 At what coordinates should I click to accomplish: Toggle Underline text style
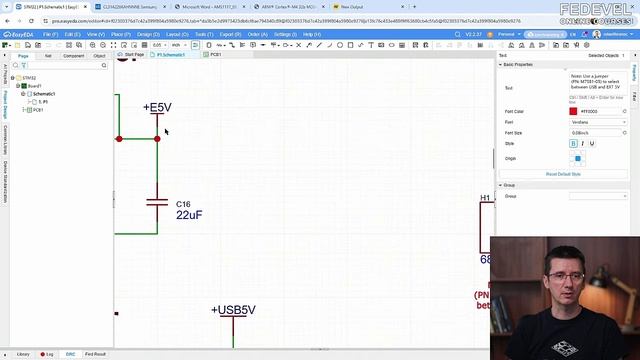tap(592, 144)
